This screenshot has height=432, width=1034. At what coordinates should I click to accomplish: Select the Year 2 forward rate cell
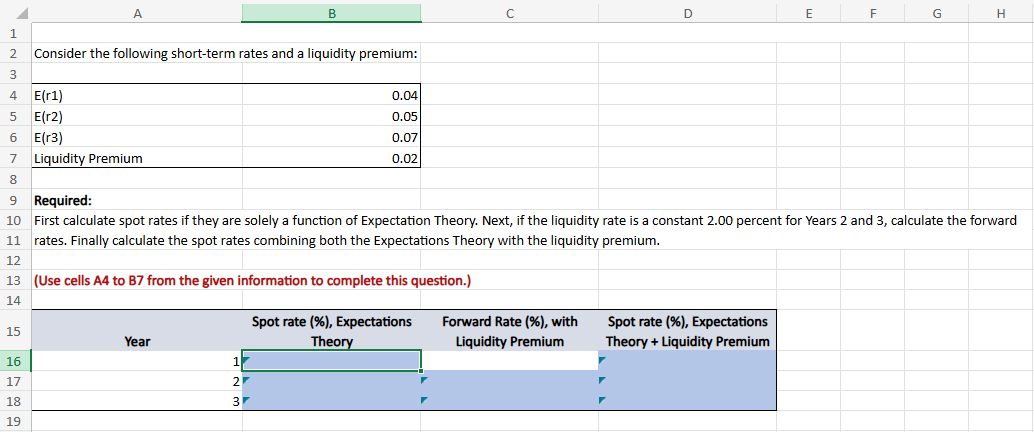coord(509,381)
